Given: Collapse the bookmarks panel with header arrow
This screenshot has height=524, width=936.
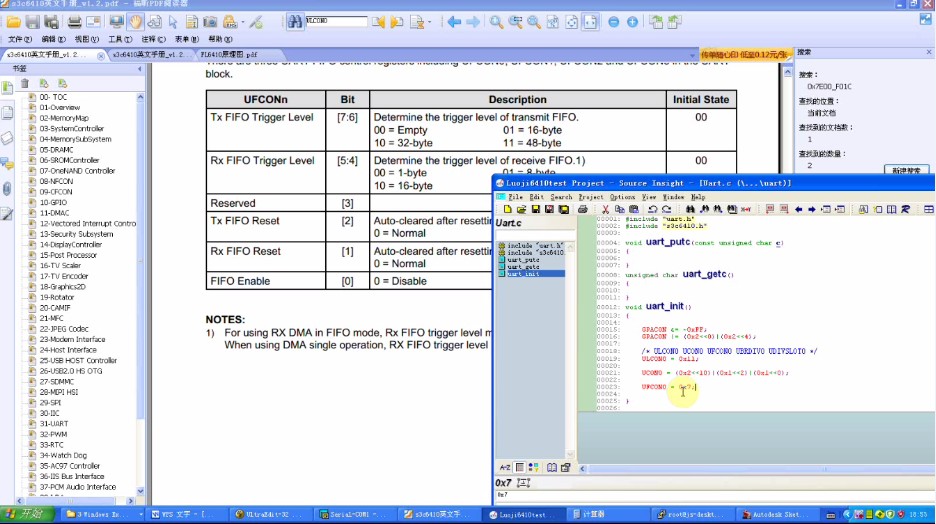Looking at the screenshot, I should click(140, 69).
